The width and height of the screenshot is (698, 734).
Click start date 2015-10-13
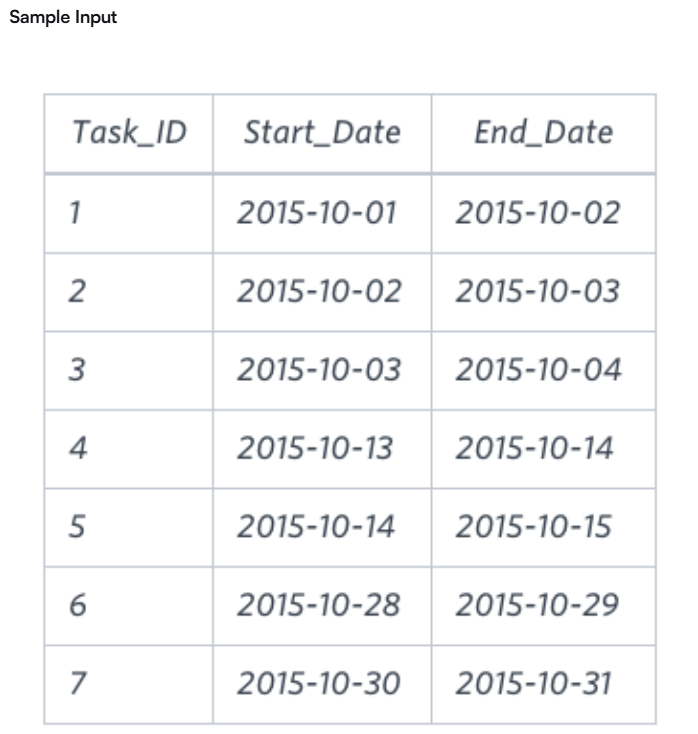pos(315,448)
